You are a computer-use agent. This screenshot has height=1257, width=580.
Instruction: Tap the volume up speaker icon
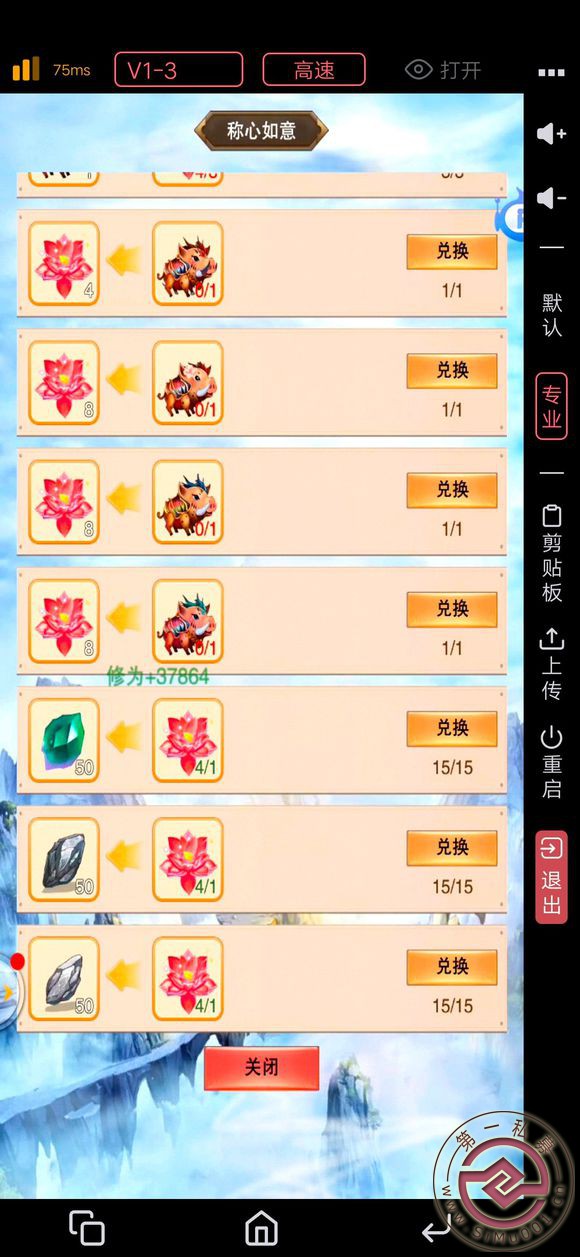coord(551,134)
